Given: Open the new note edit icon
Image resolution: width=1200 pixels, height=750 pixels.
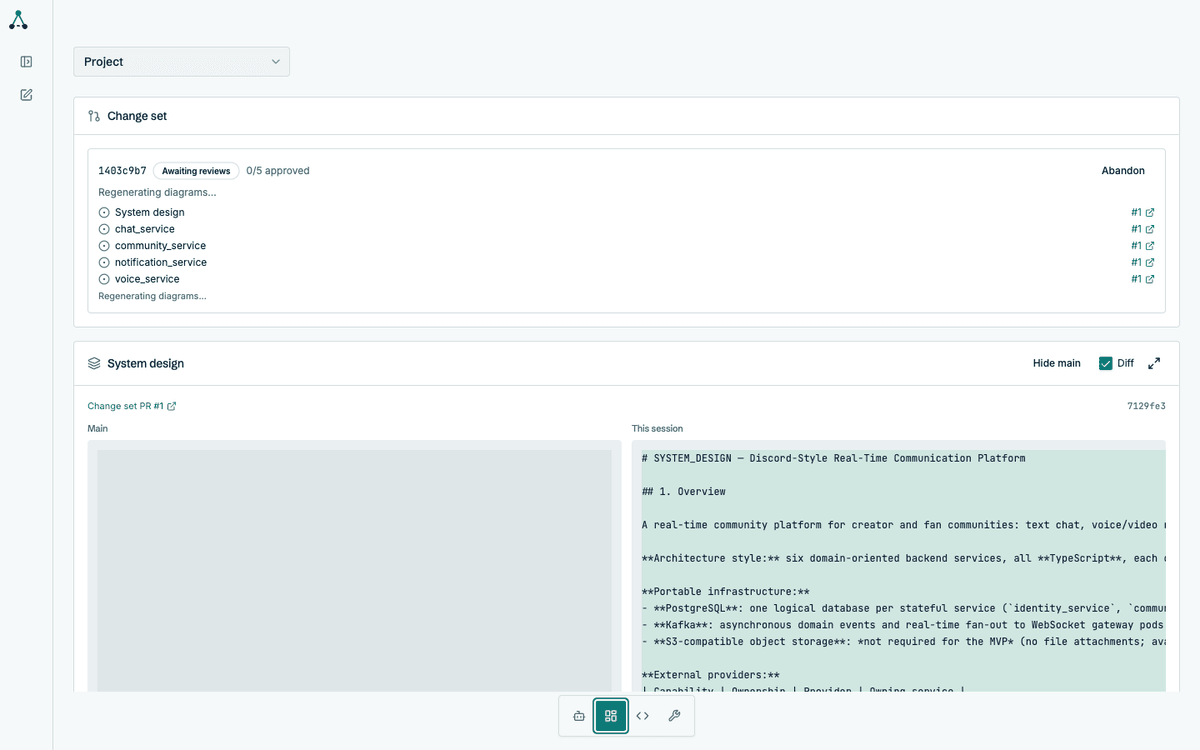Looking at the screenshot, I should (x=26, y=95).
